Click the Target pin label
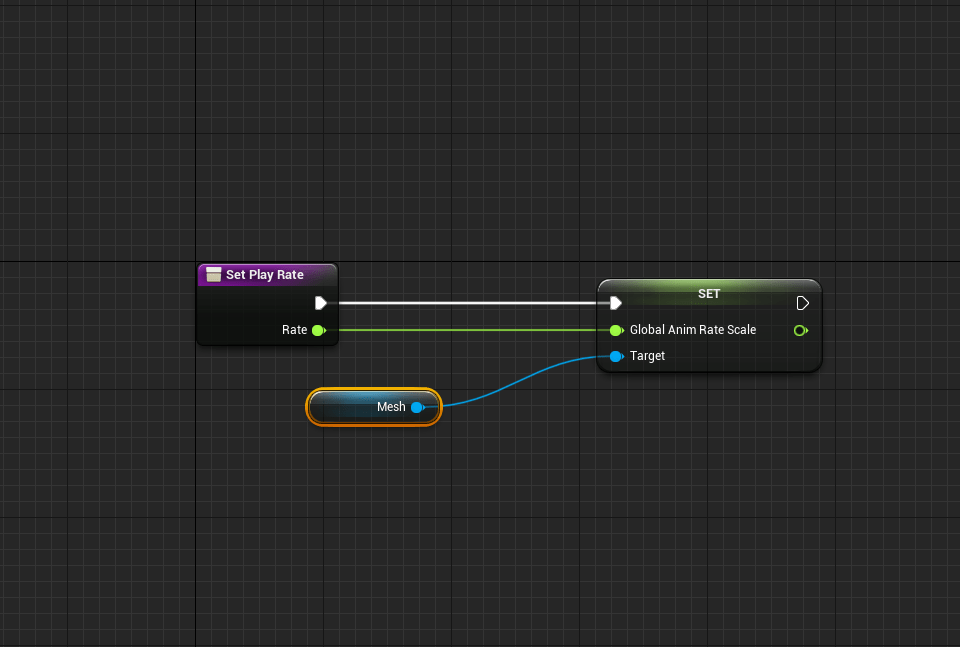This screenshot has width=960, height=647. coord(647,356)
